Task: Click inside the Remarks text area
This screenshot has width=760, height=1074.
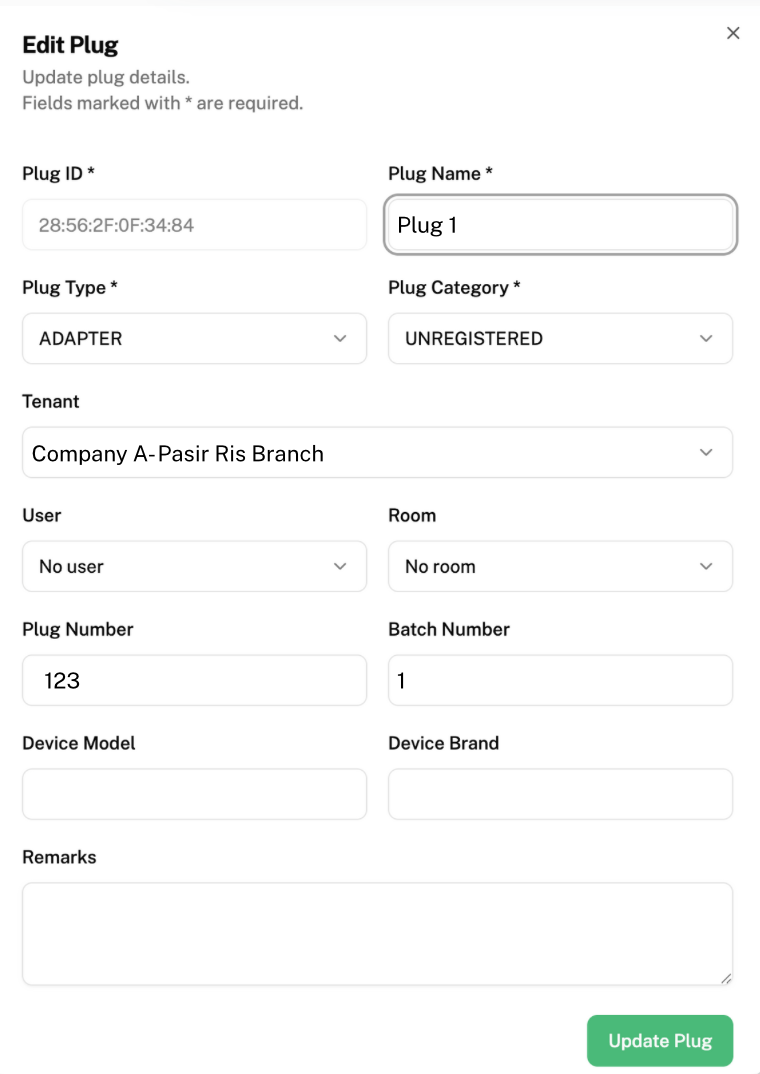Action: tap(377, 930)
